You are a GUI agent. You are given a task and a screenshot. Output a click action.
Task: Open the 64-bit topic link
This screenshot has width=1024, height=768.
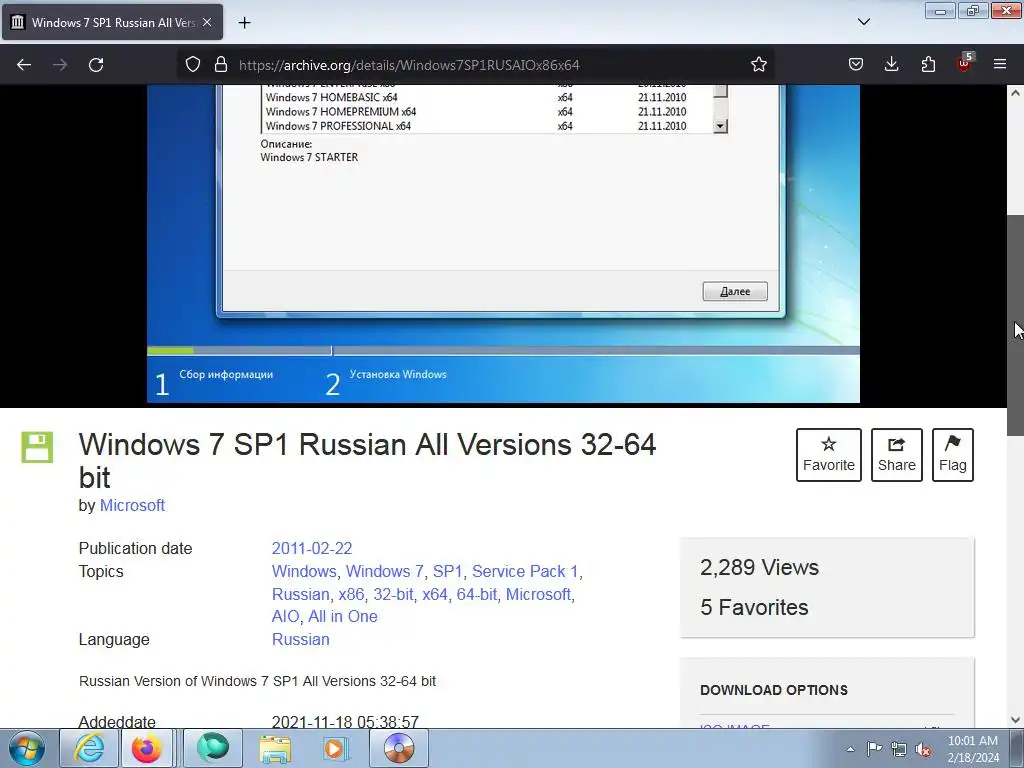coord(477,594)
